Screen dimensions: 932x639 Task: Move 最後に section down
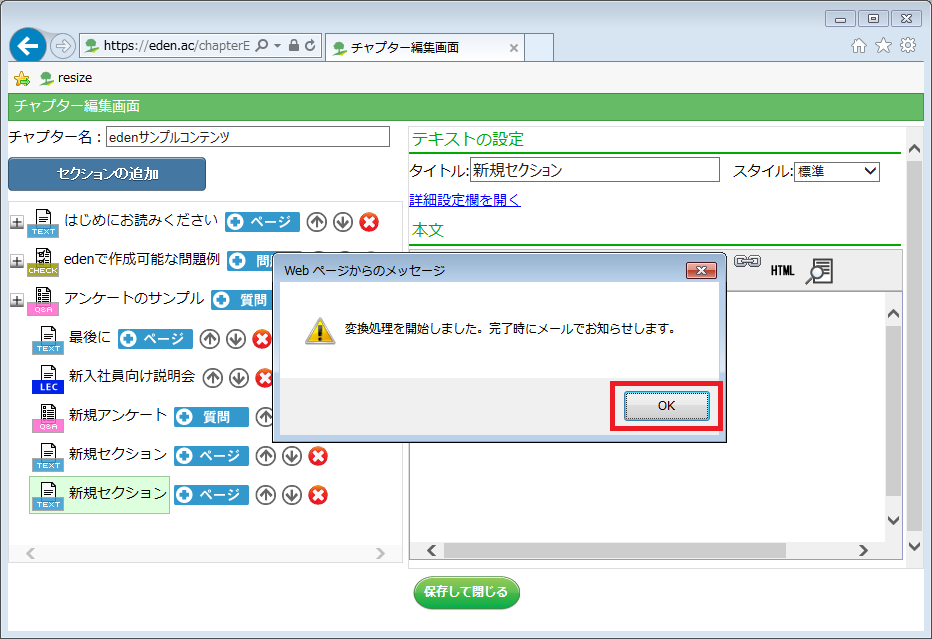[236, 339]
